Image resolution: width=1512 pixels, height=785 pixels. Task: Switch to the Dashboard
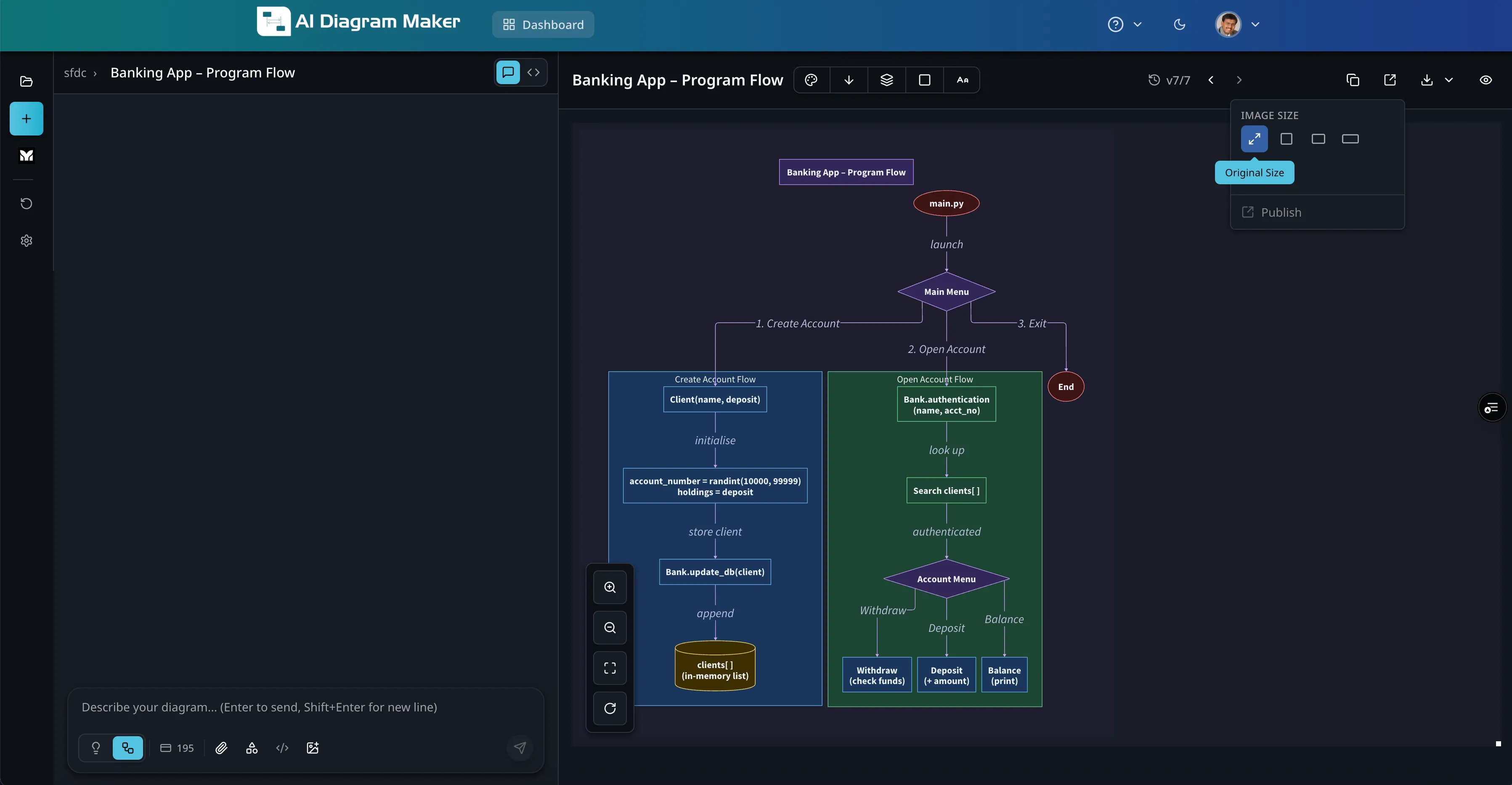pyautogui.click(x=542, y=25)
